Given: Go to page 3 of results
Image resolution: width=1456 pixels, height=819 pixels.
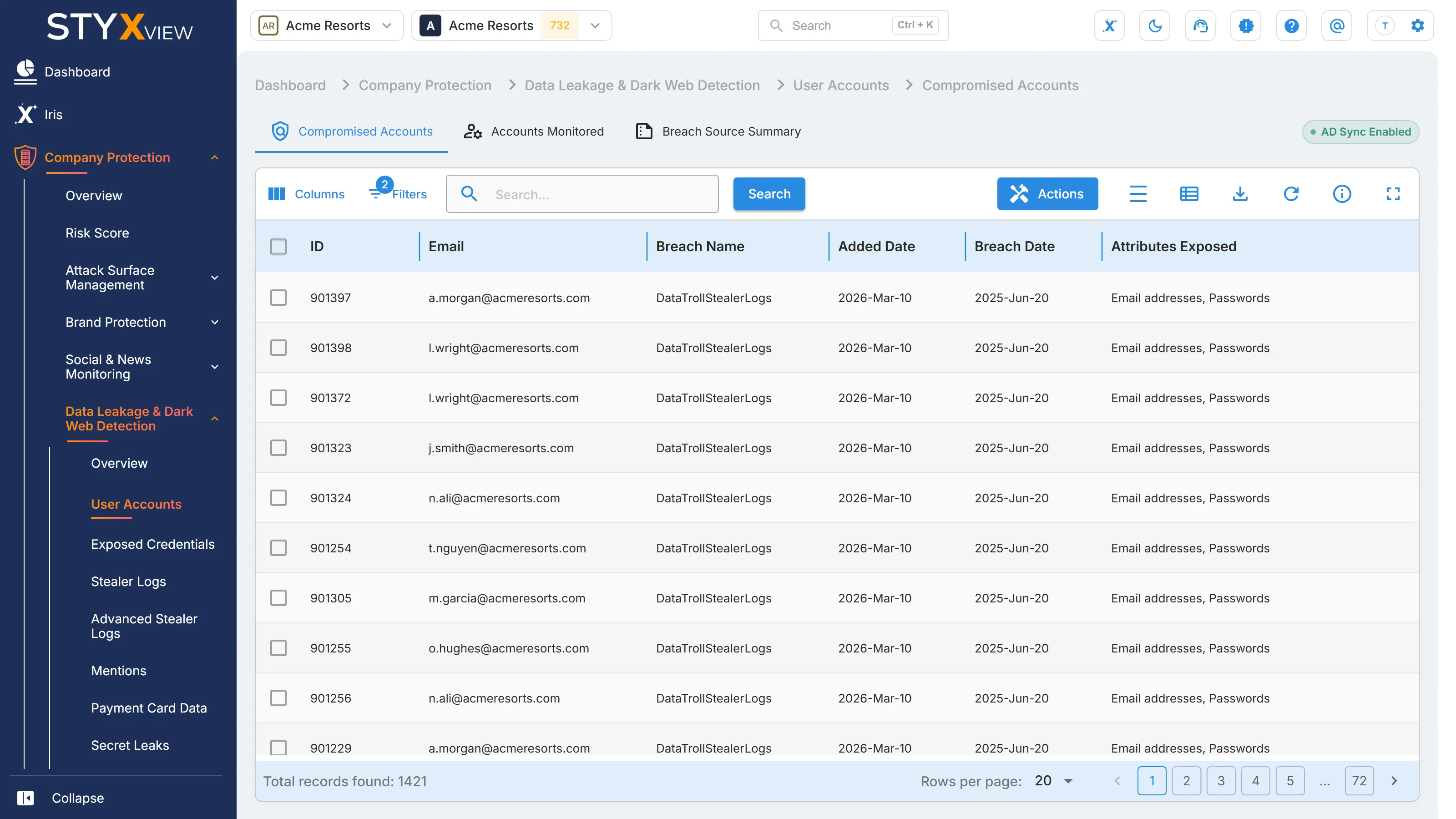Looking at the screenshot, I should pos(1220,781).
